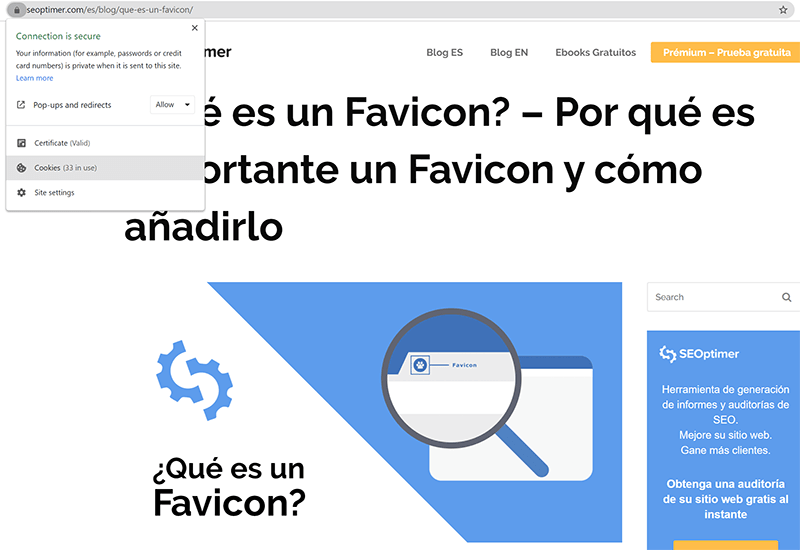The height and width of the screenshot is (550, 800).
Task: Click the magnifier search icon
Action: click(x=787, y=297)
